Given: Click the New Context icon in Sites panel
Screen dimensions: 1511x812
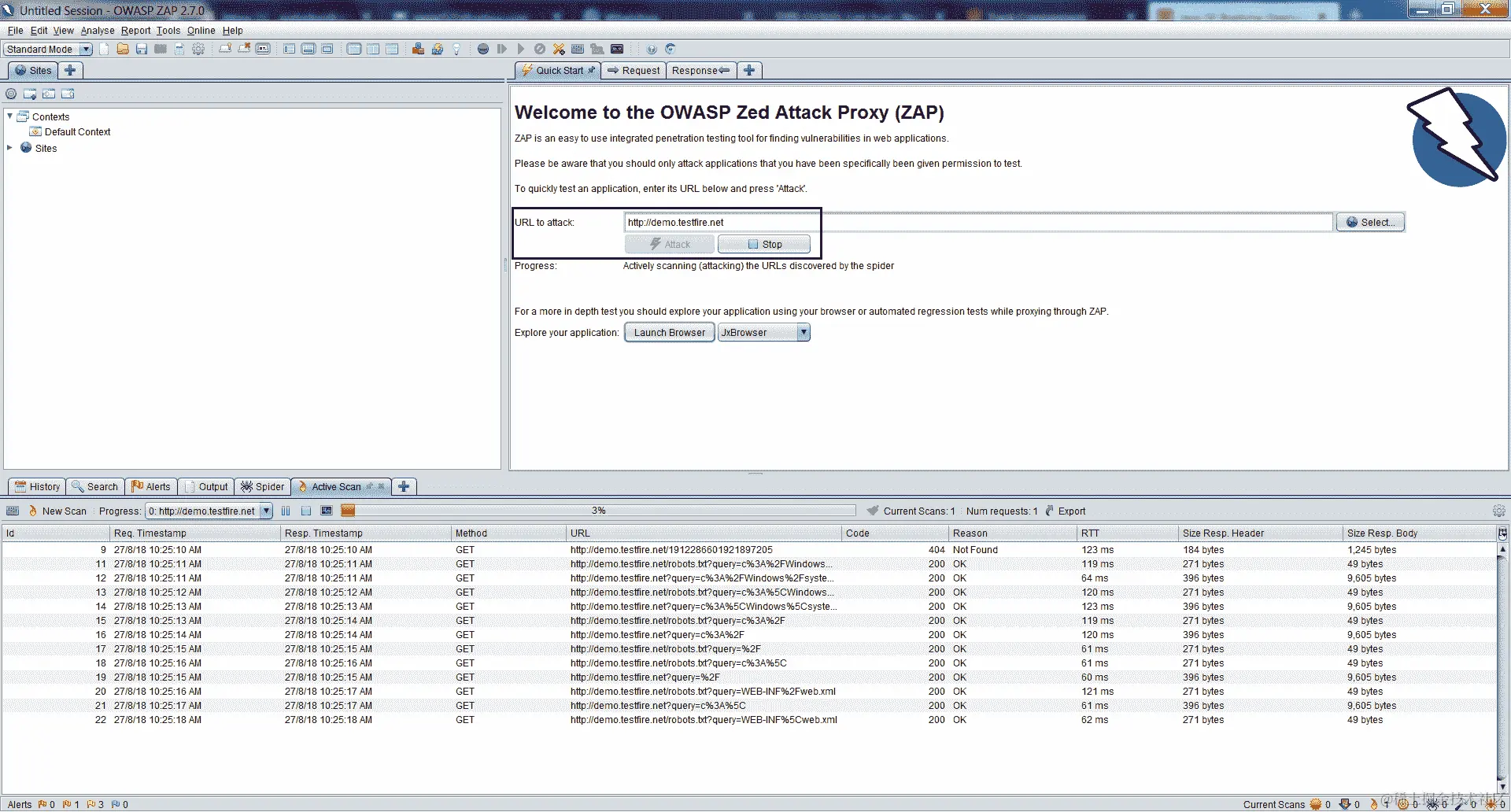Looking at the screenshot, I should pos(30,94).
